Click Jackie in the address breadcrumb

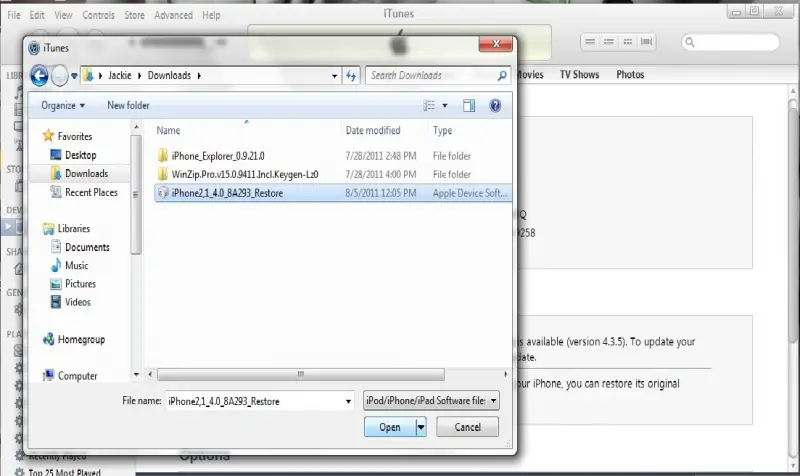point(119,76)
